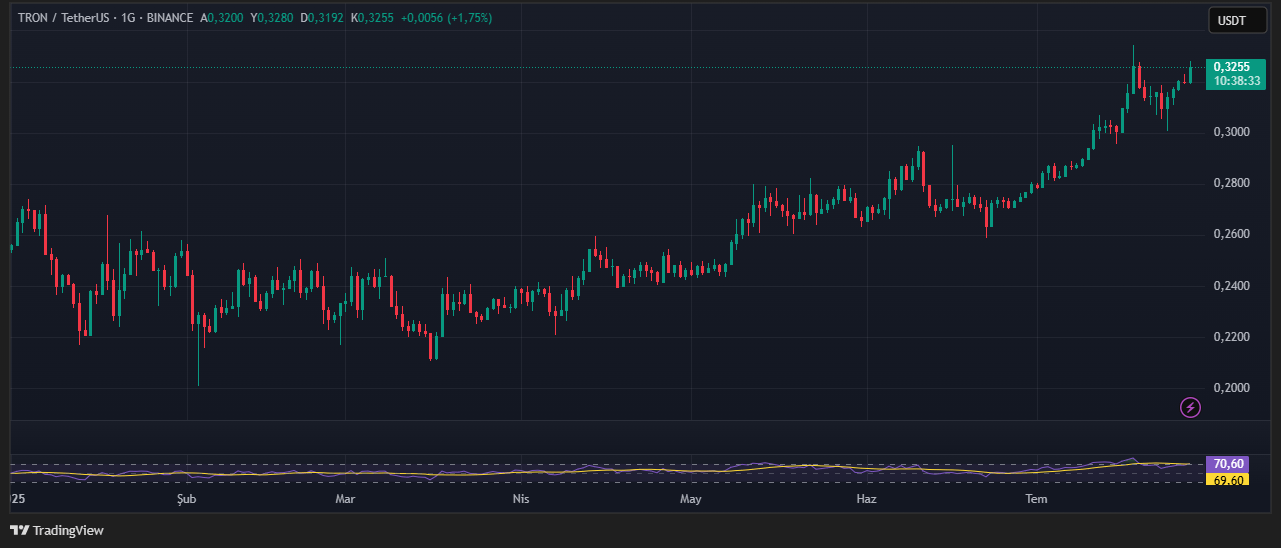This screenshot has height=548, width=1281.
Task: Click the purple lightning bolt icon
Action: [1190, 407]
